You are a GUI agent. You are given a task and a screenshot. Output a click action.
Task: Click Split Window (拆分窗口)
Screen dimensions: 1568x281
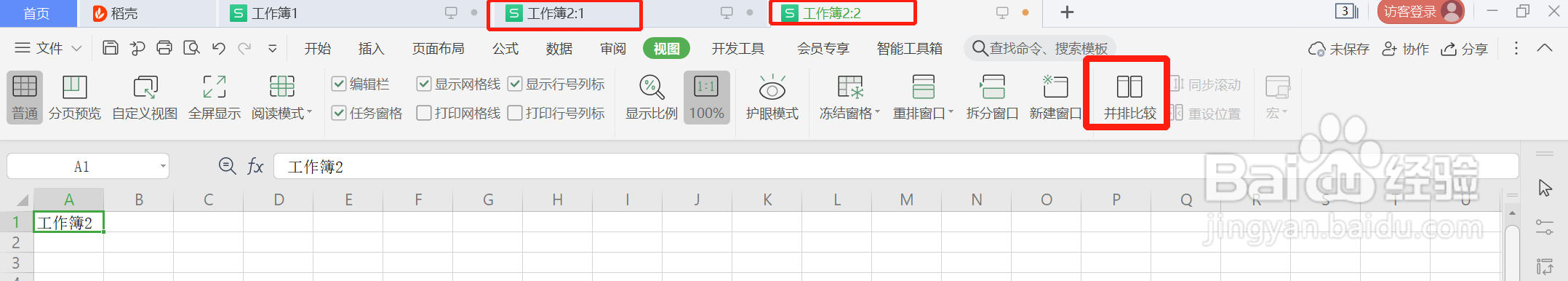coord(993,98)
